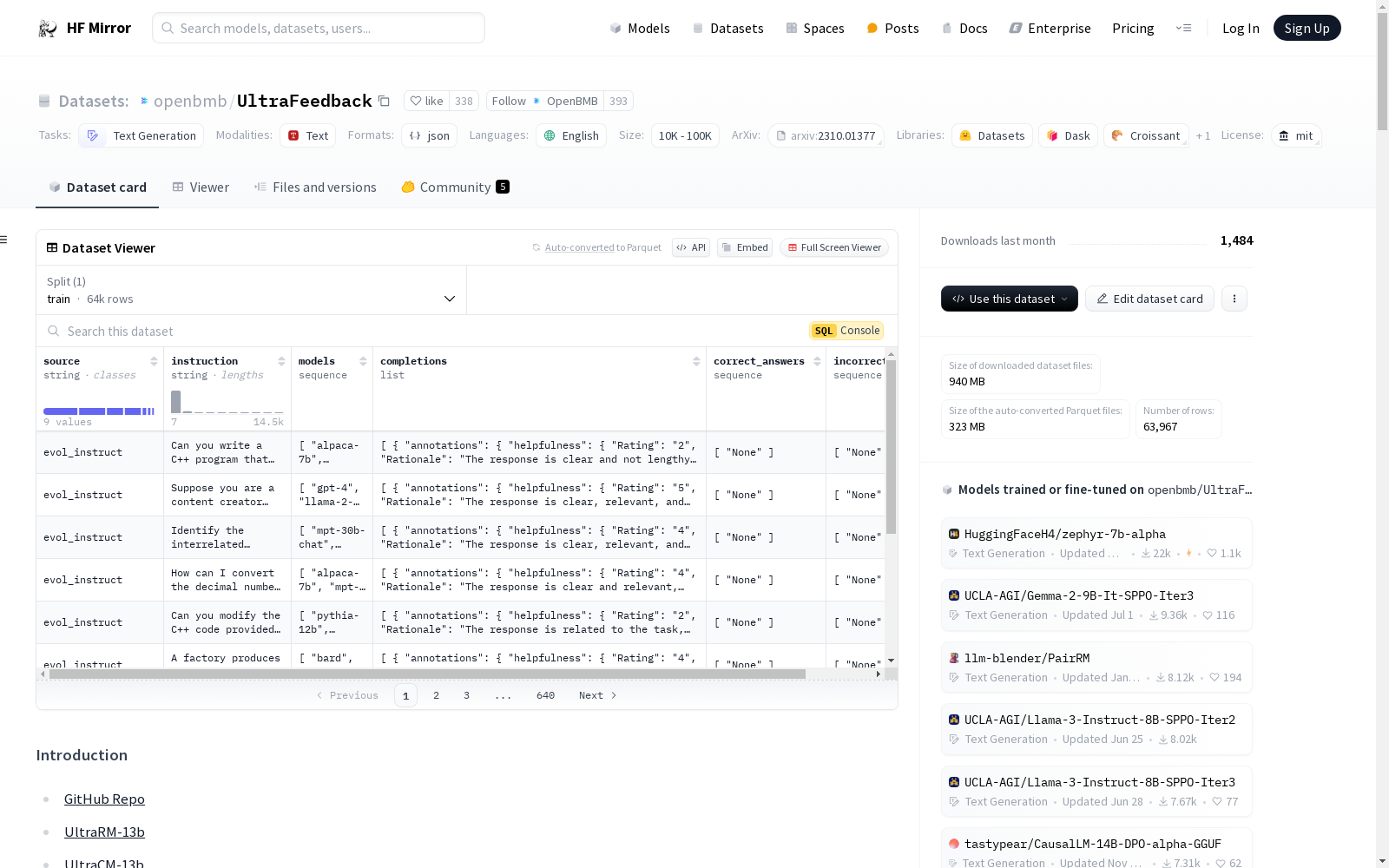Click the API button in Dataset Viewer
The height and width of the screenshot is (868, 1389).
coord(691,247)
